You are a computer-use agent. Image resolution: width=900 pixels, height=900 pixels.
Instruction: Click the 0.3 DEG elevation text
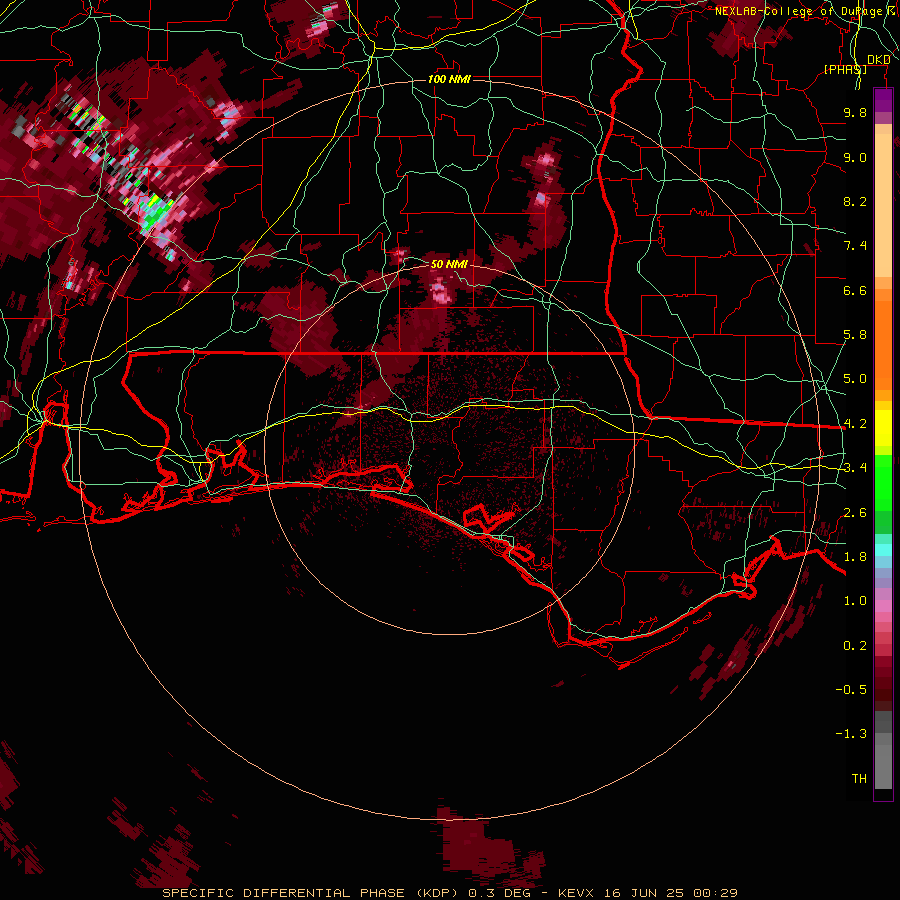[498, 893]
